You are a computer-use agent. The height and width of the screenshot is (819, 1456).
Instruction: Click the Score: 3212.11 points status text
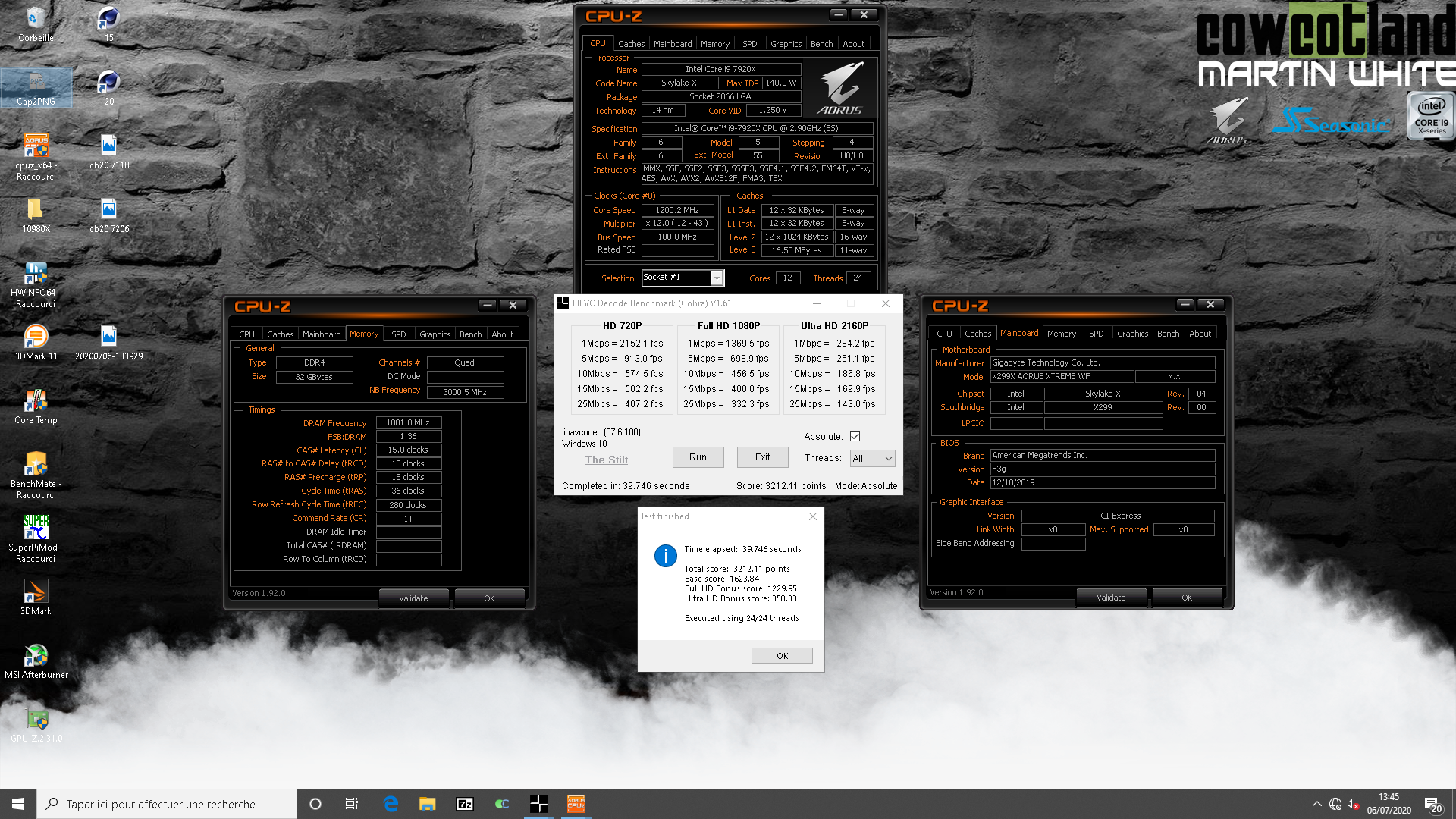click(x=781, y=486)
